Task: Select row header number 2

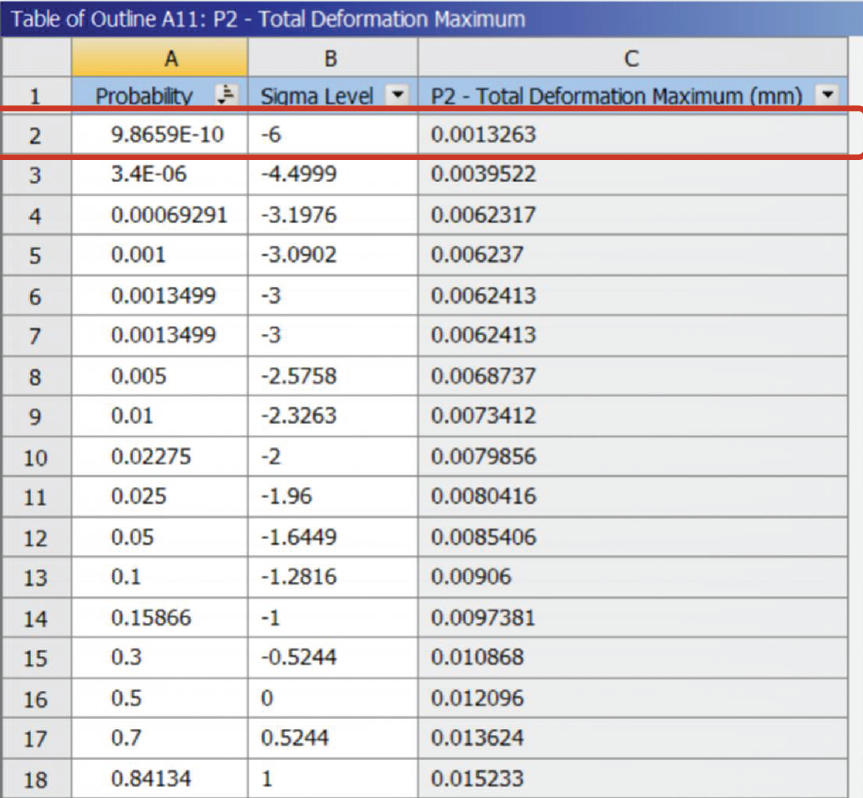Action: [36, 134]
